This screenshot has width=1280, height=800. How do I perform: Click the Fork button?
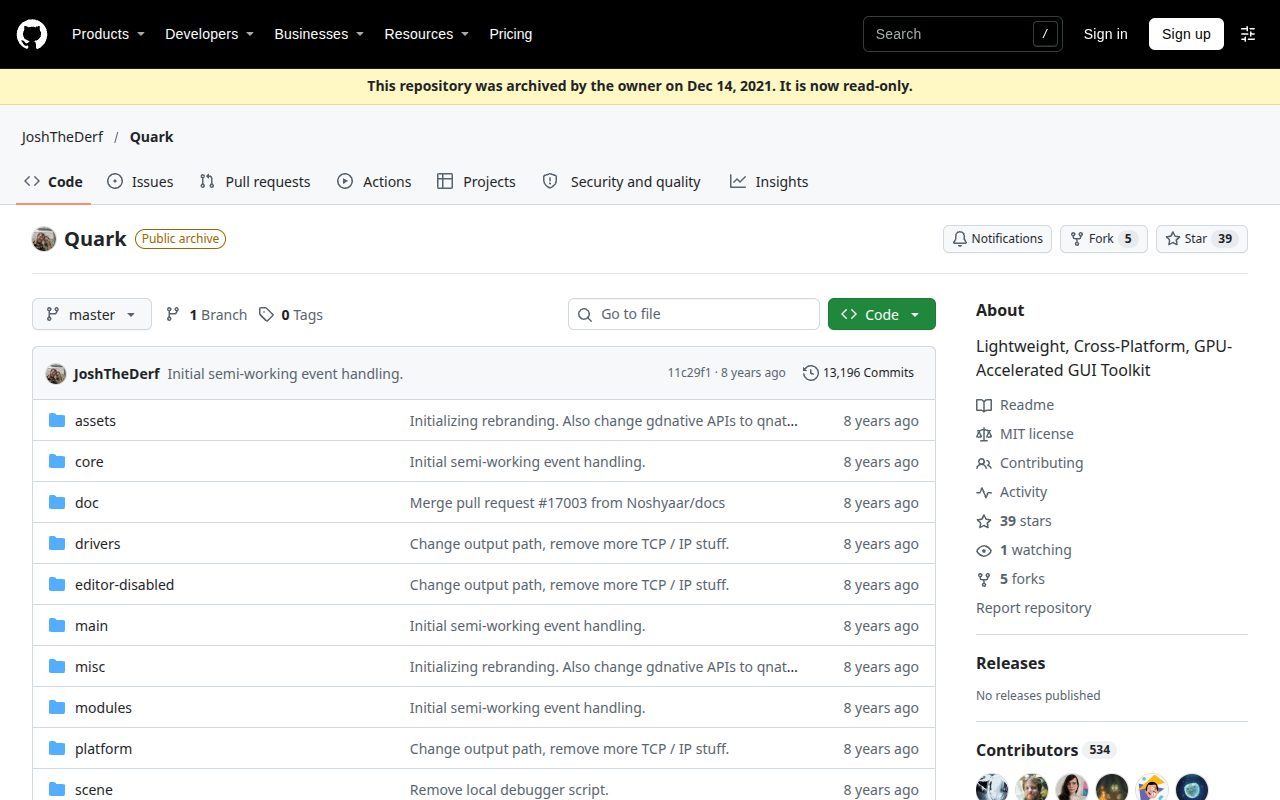click(1103, 239)
